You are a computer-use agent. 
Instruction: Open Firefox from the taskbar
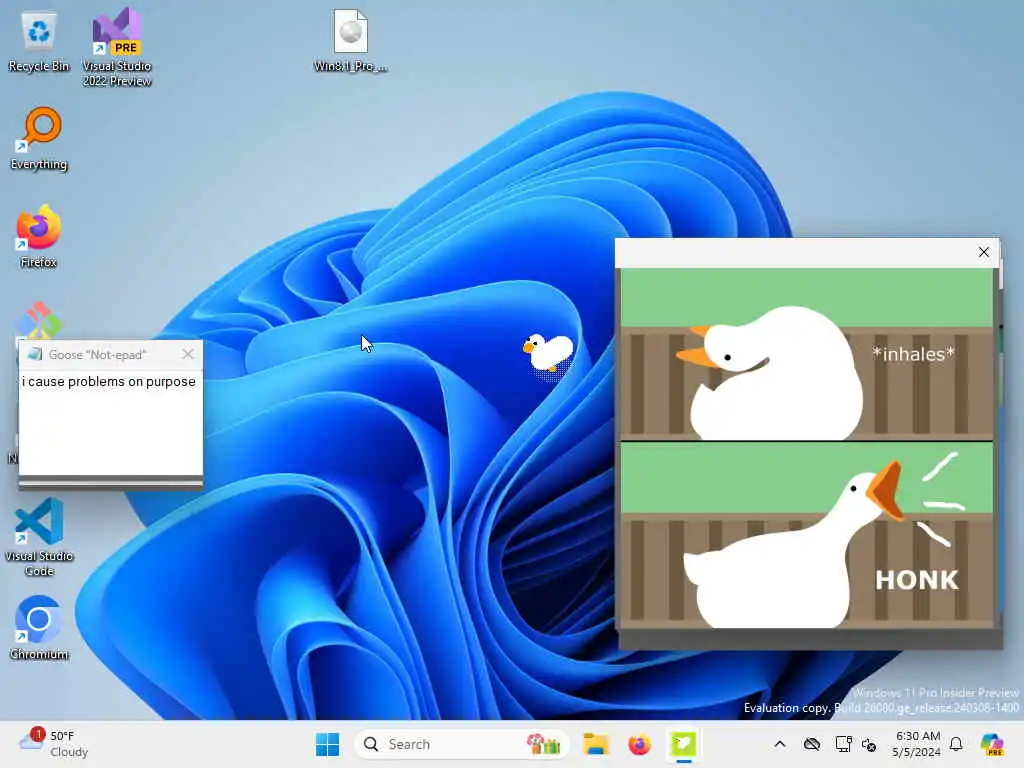639,744
